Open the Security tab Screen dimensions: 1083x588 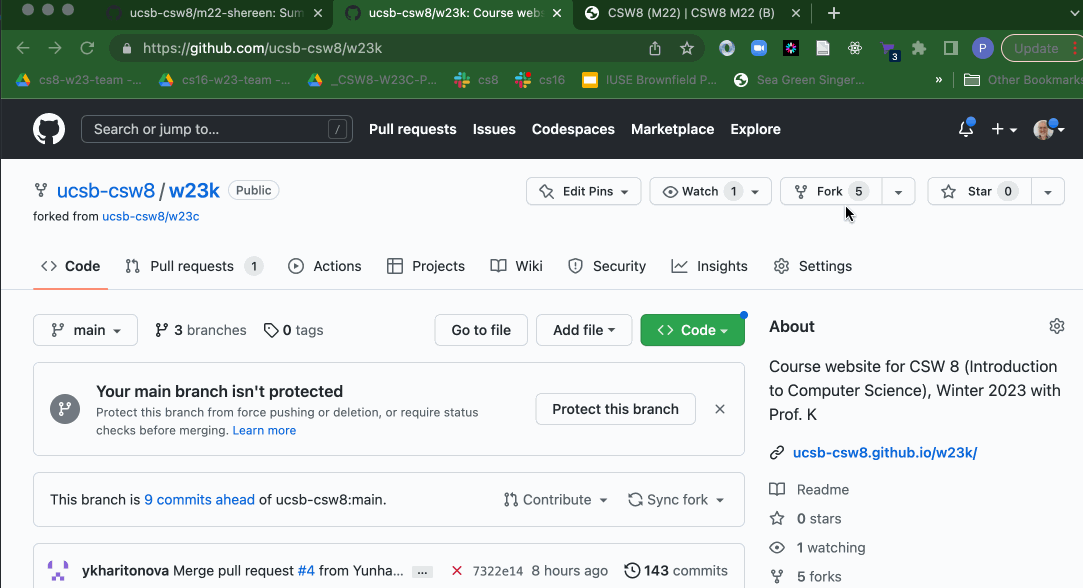(606, 266)
